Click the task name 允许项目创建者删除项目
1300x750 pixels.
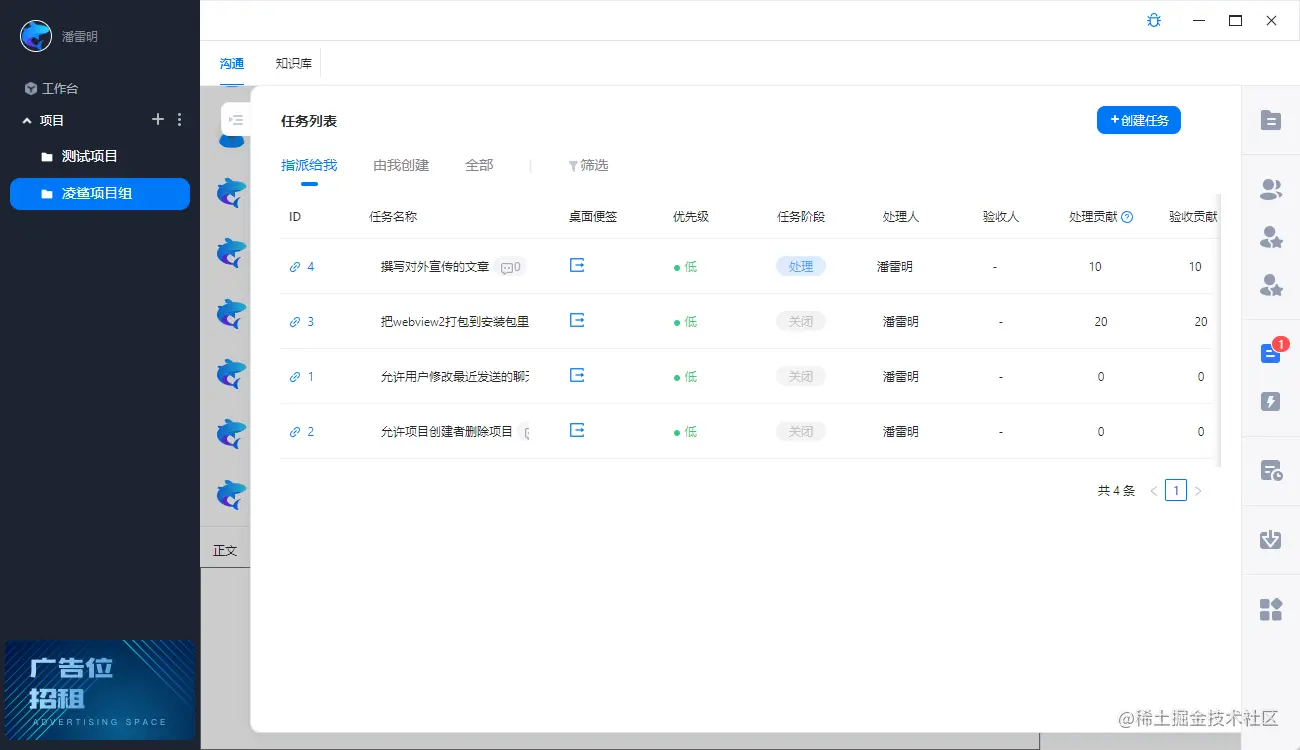[x=447, y=432]
